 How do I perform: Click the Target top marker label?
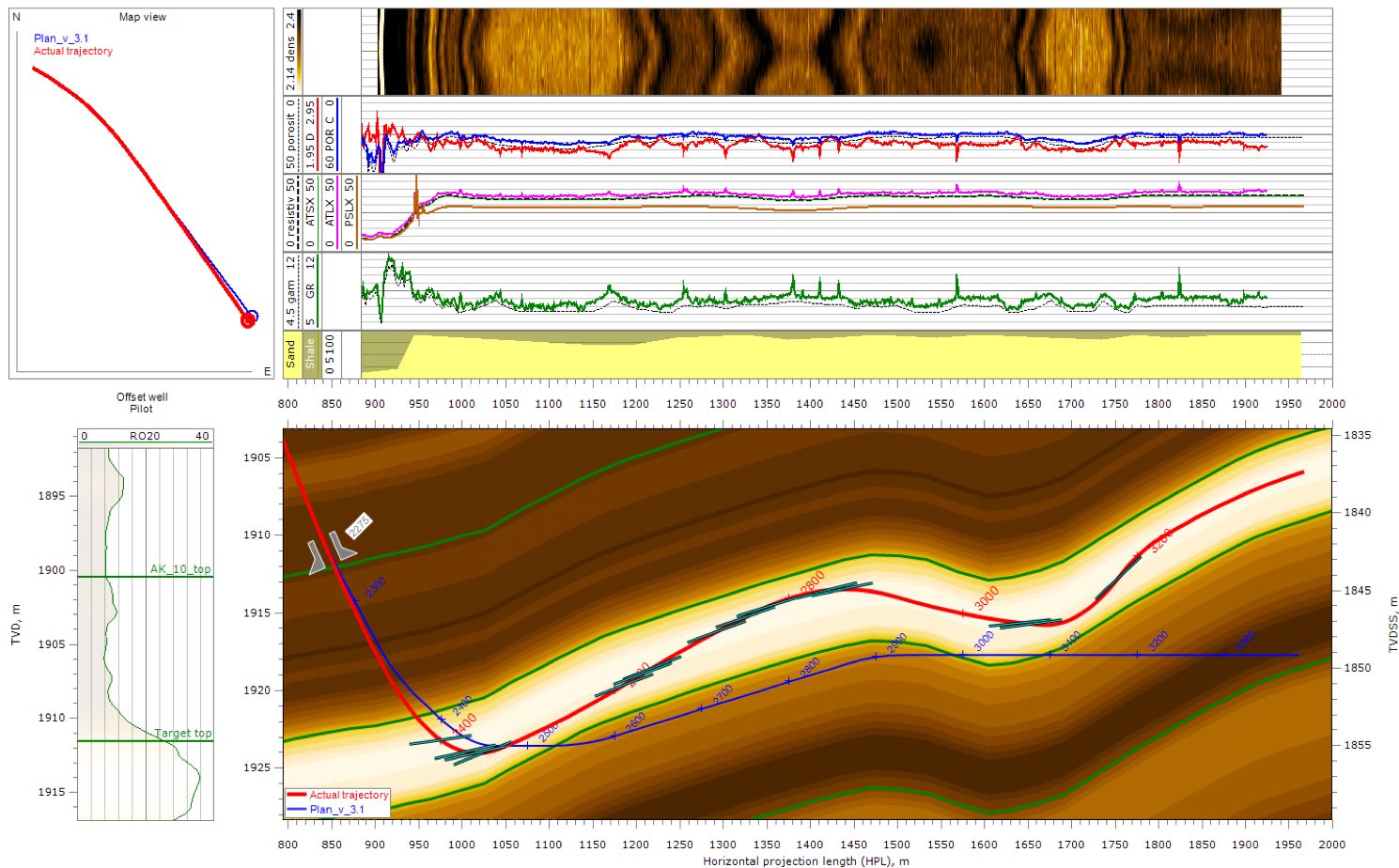click(x=183, y=733)
